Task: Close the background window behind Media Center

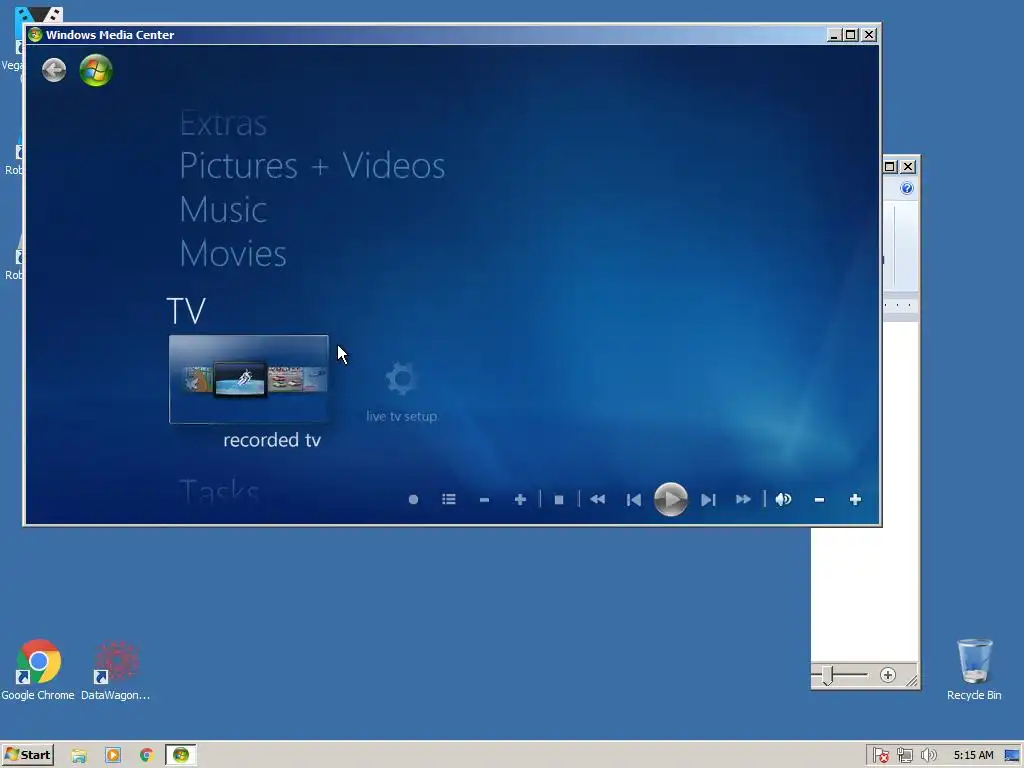Action: [908, 167]
